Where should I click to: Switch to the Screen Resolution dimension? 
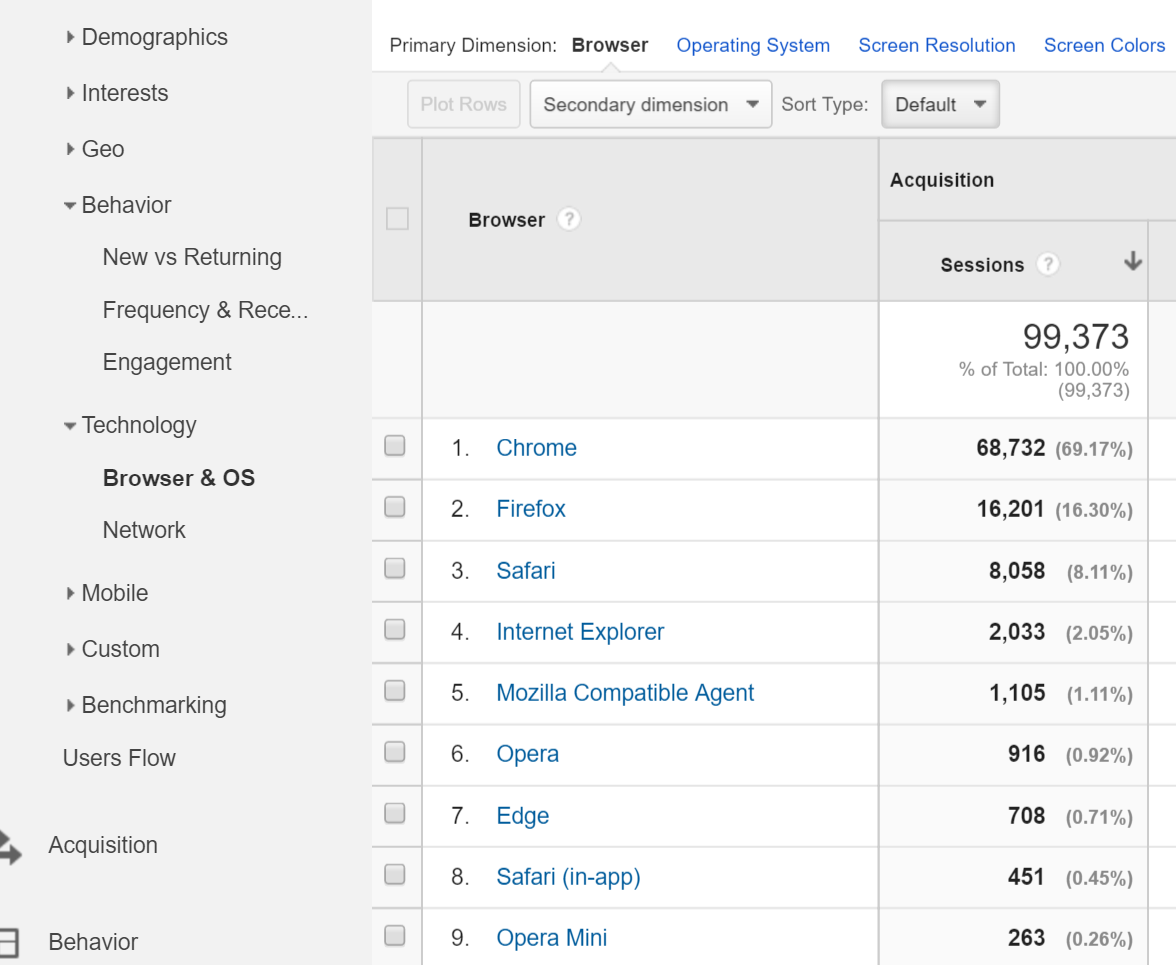(936, 45)
